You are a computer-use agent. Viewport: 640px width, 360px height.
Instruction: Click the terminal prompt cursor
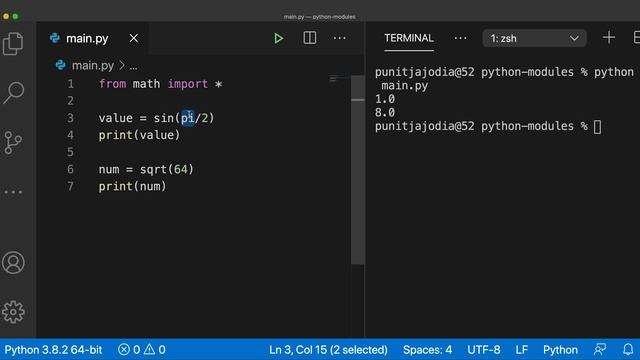click(597, 127)
